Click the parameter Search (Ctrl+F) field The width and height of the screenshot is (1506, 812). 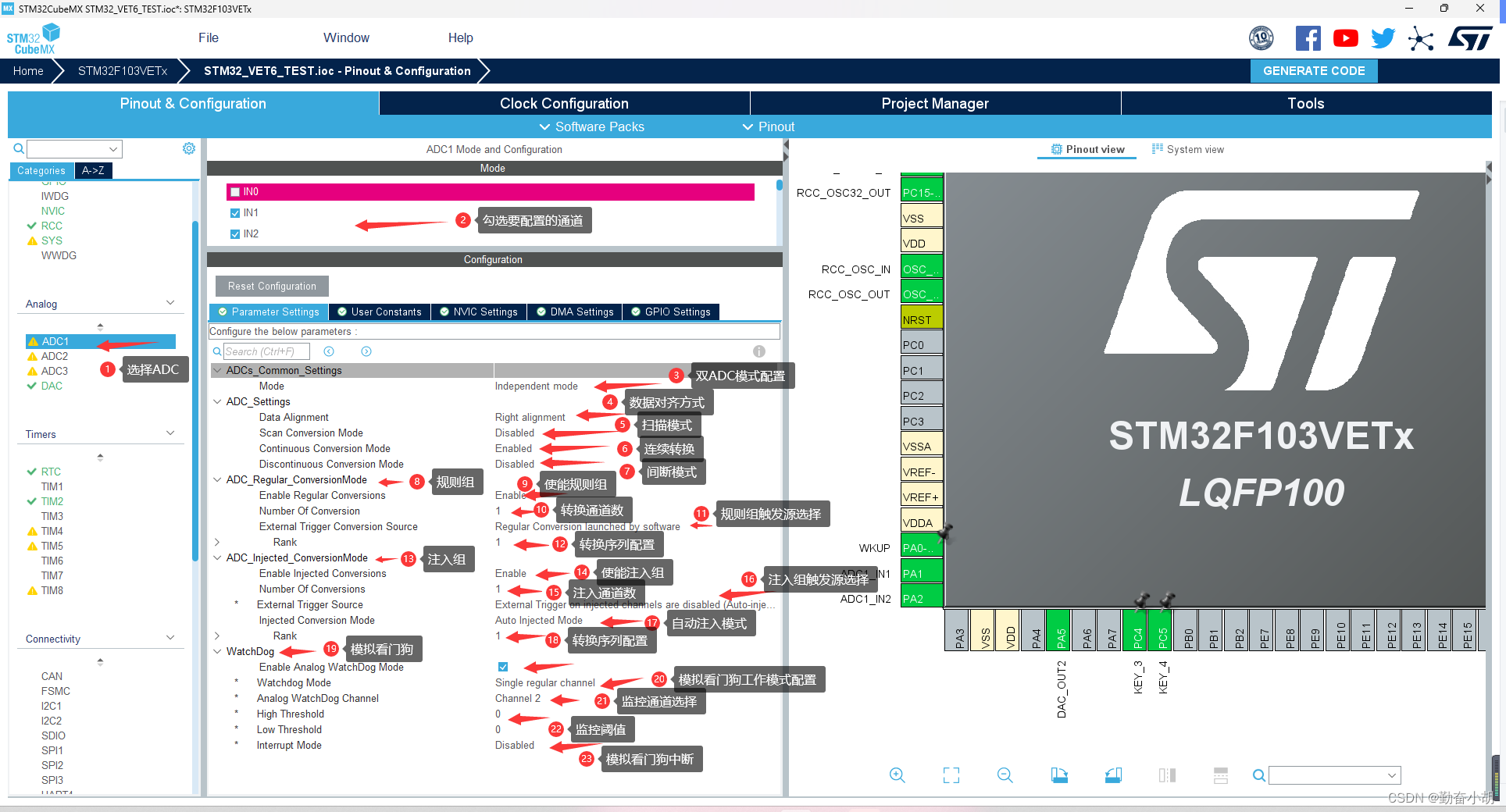pyautogui.click(x=266, y=351)
